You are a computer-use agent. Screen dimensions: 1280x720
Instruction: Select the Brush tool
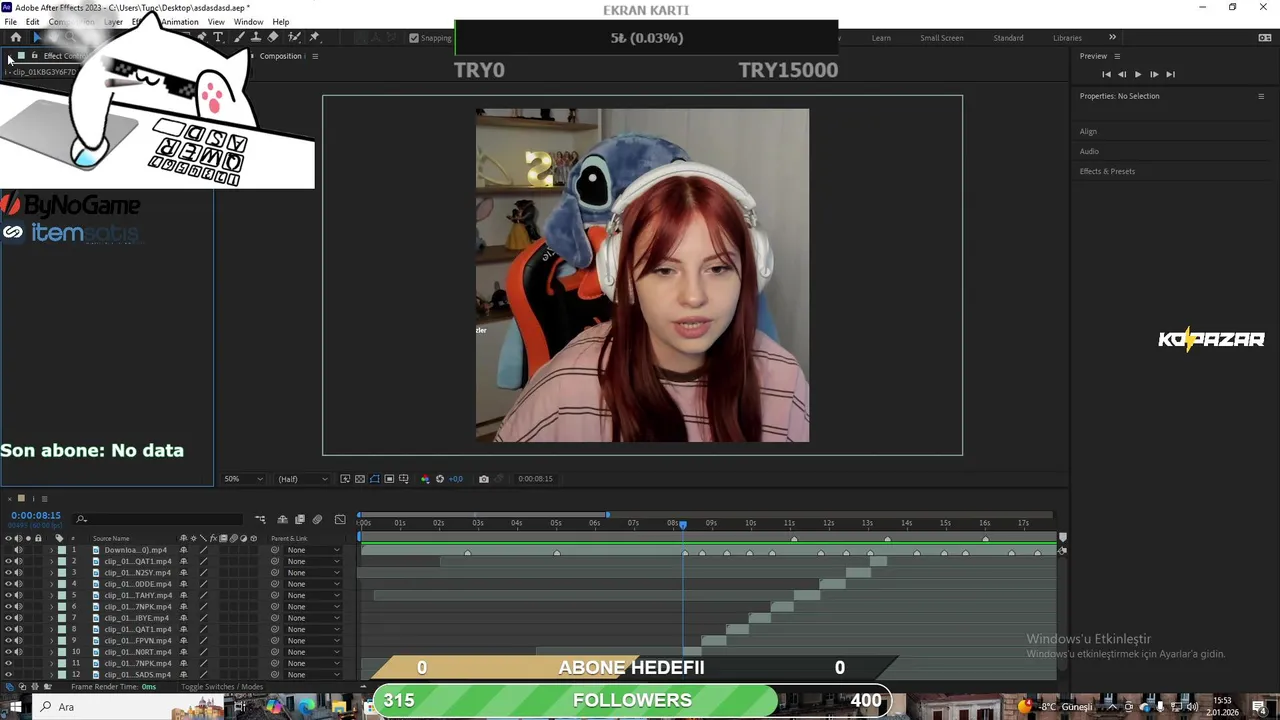tap(239, 37)
